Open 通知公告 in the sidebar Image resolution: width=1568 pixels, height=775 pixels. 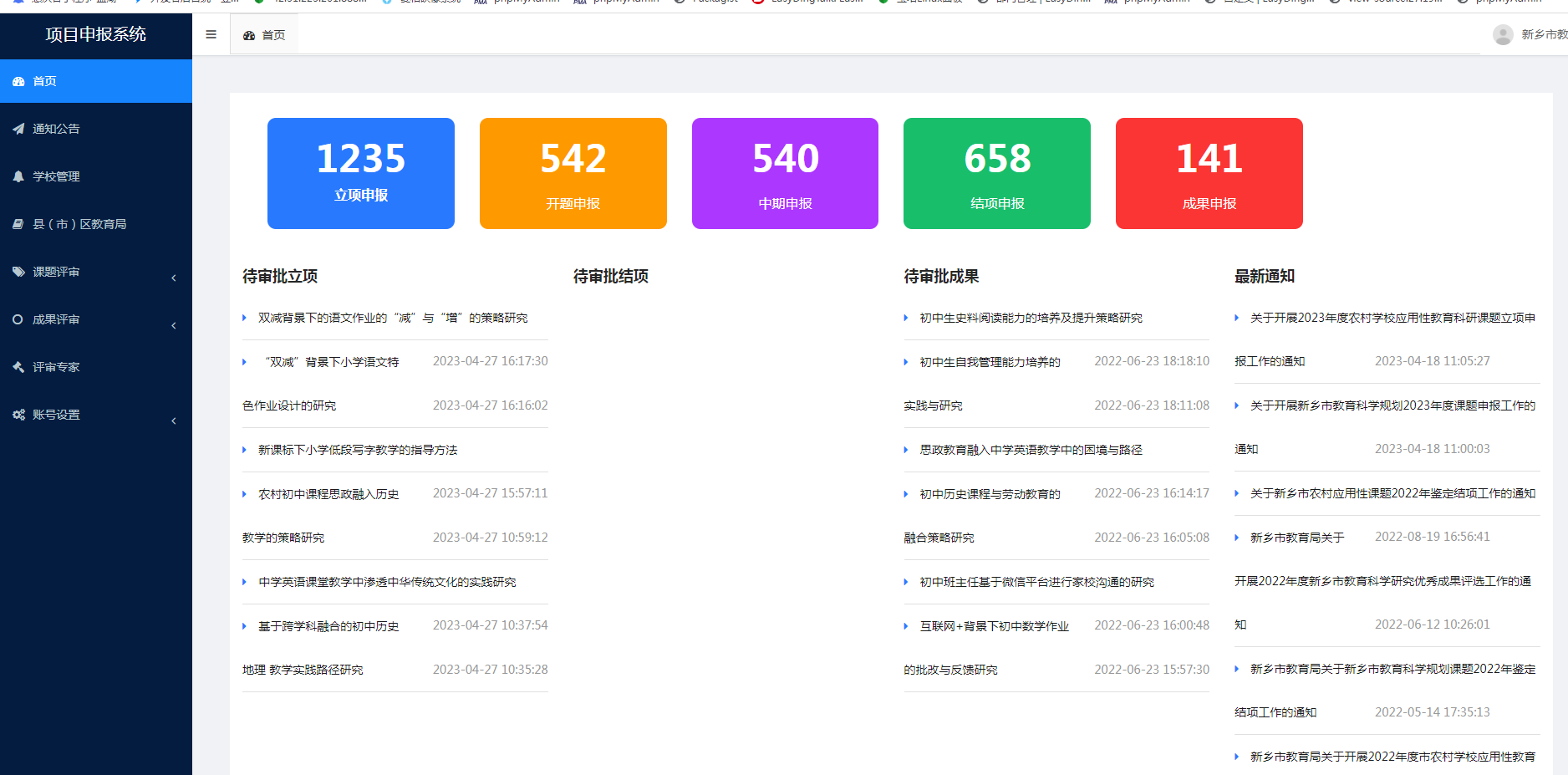[x=96, y=129]
